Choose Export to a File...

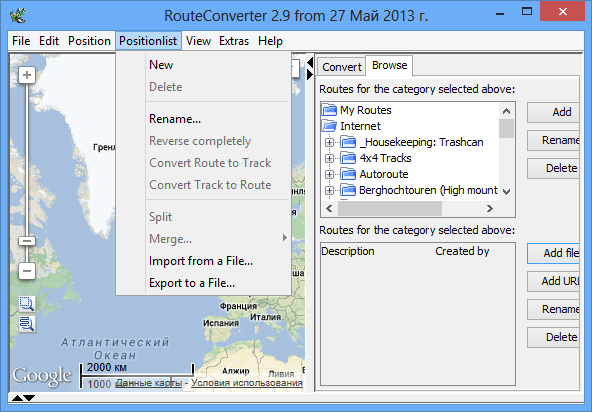pos(204,283)
